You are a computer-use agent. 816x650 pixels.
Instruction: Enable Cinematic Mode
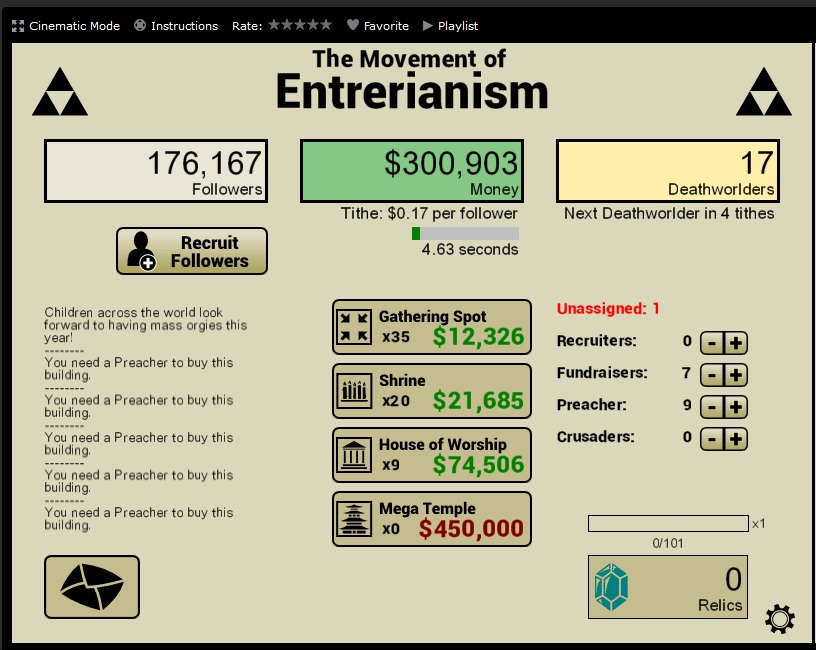click(x=66, y=26)
